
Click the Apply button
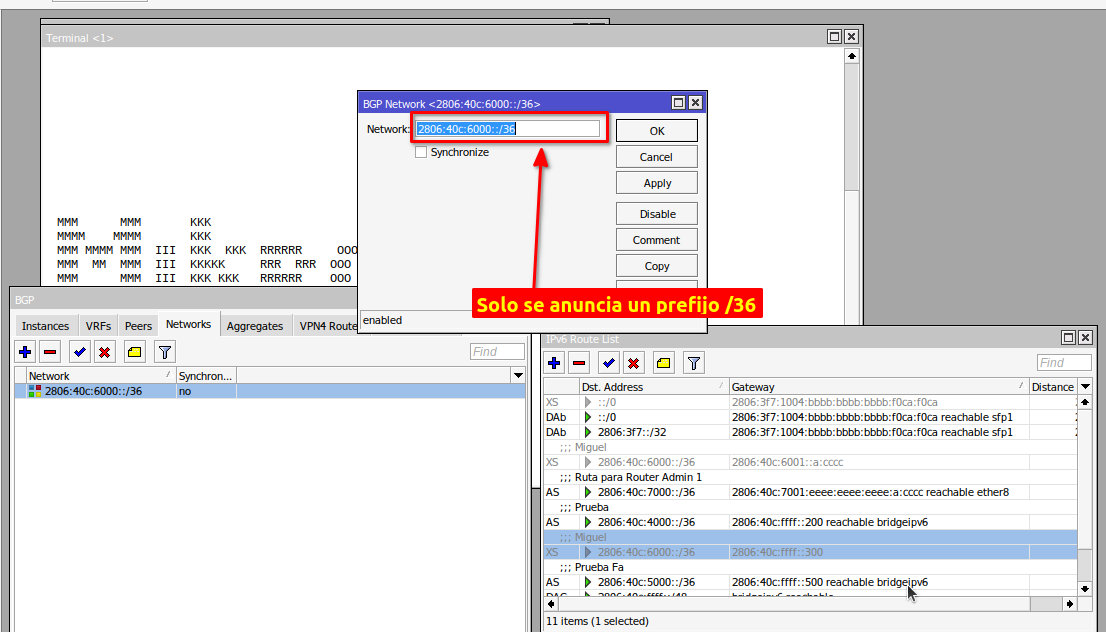(x=656, y=183)
